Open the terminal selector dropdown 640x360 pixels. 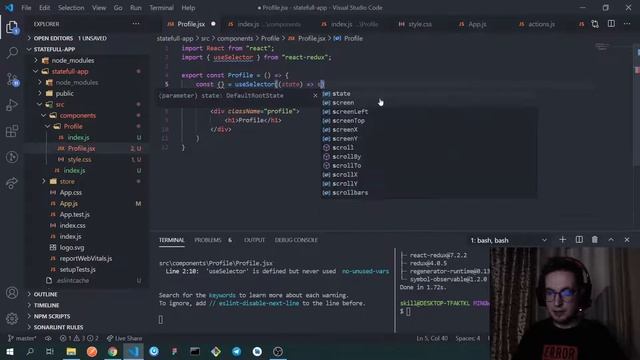point(508,240)
